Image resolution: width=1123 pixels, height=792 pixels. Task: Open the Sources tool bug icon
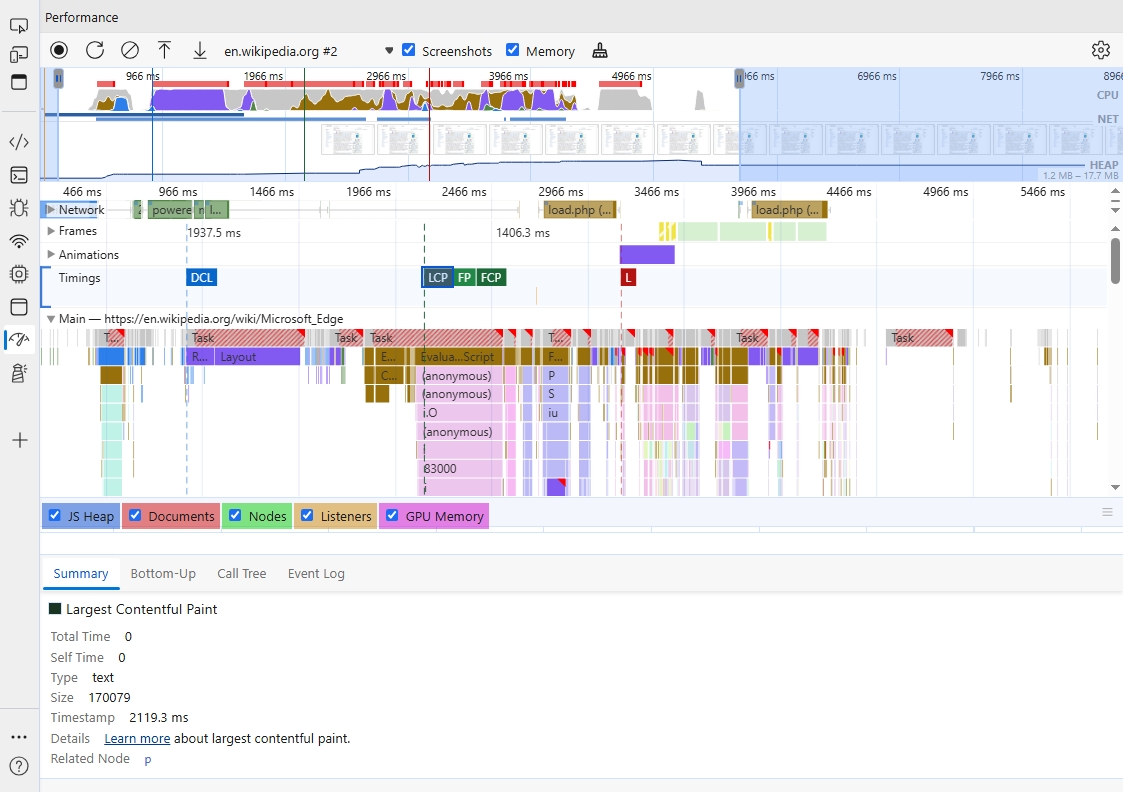19,208
